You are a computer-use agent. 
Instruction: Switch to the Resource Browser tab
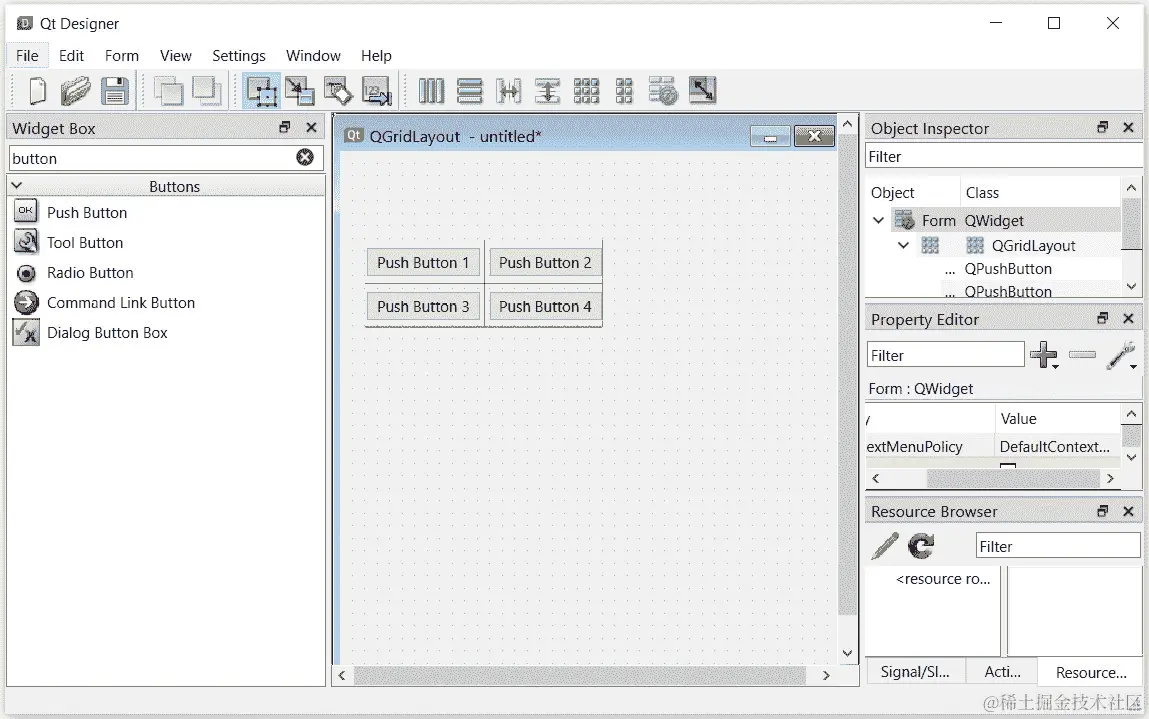(1091, 672)
